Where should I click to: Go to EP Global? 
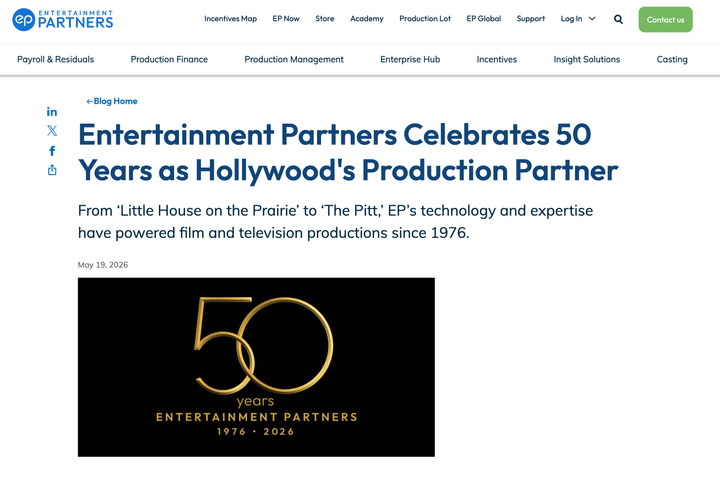484,18
